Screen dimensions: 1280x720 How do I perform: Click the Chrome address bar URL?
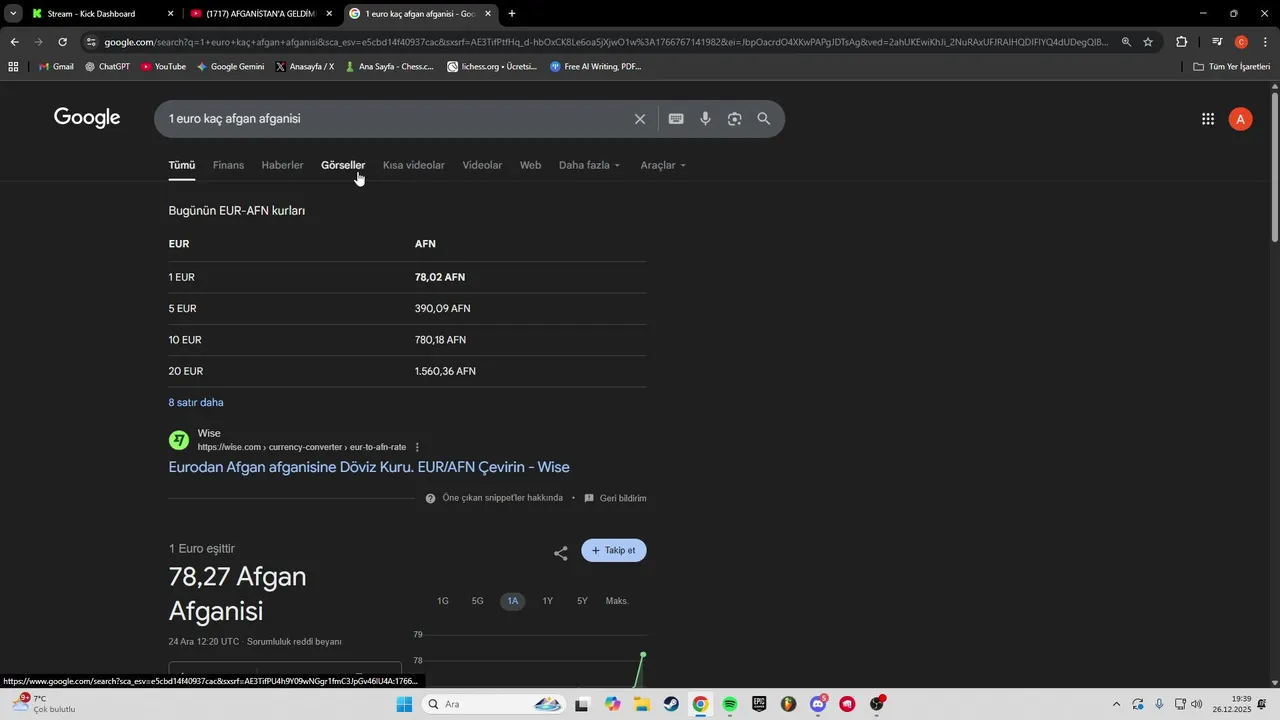(605, 42)
